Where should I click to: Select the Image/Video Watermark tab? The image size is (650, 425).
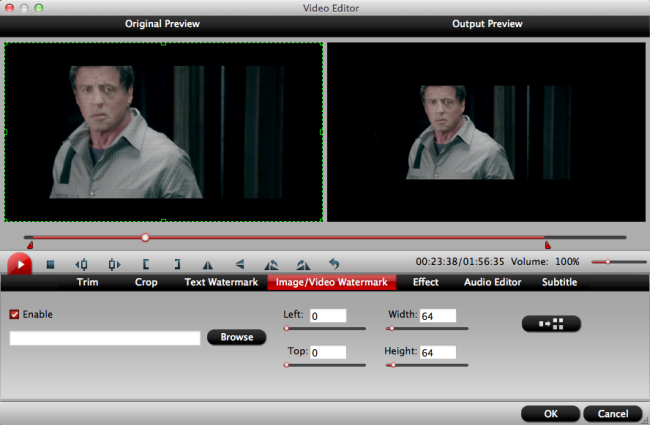pyautogui.click(x=332, y=282)
